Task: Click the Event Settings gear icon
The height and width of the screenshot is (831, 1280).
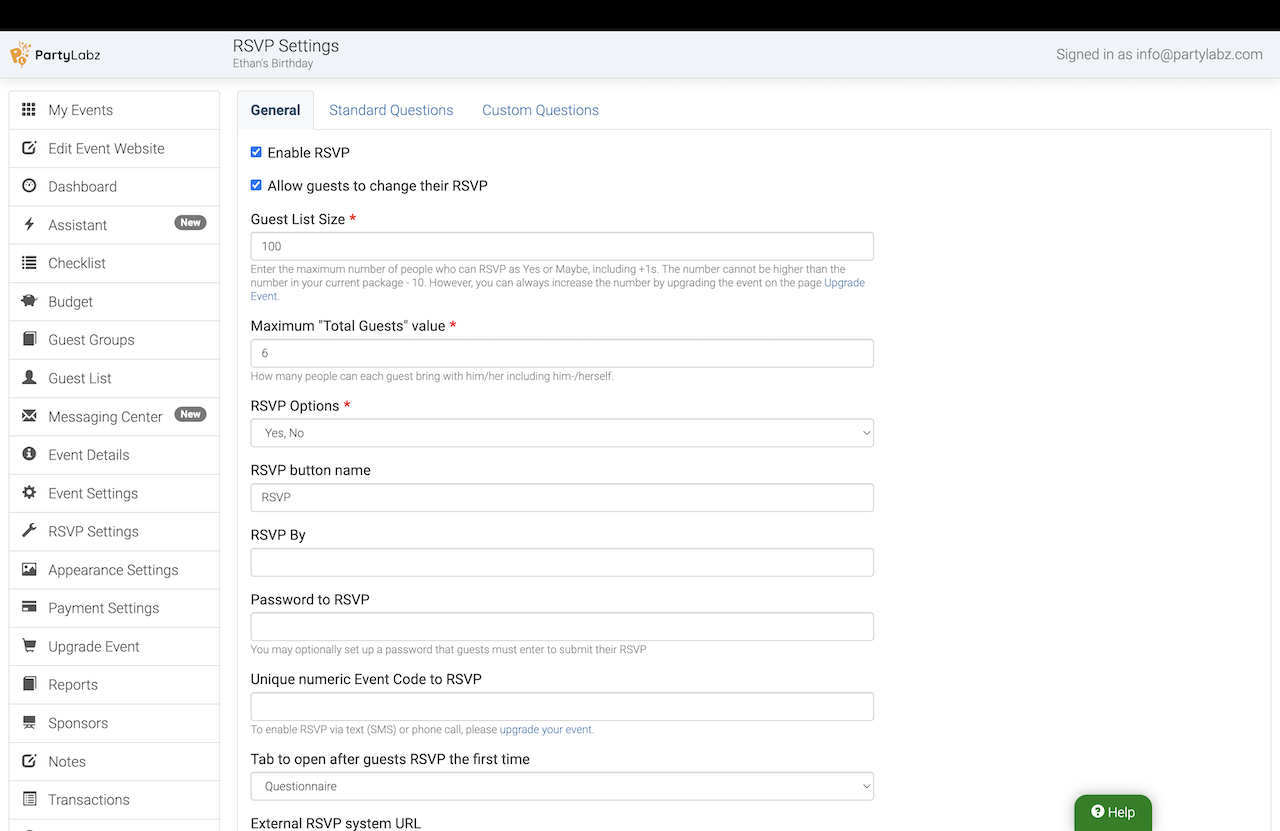Action: [x=29, y=493]
